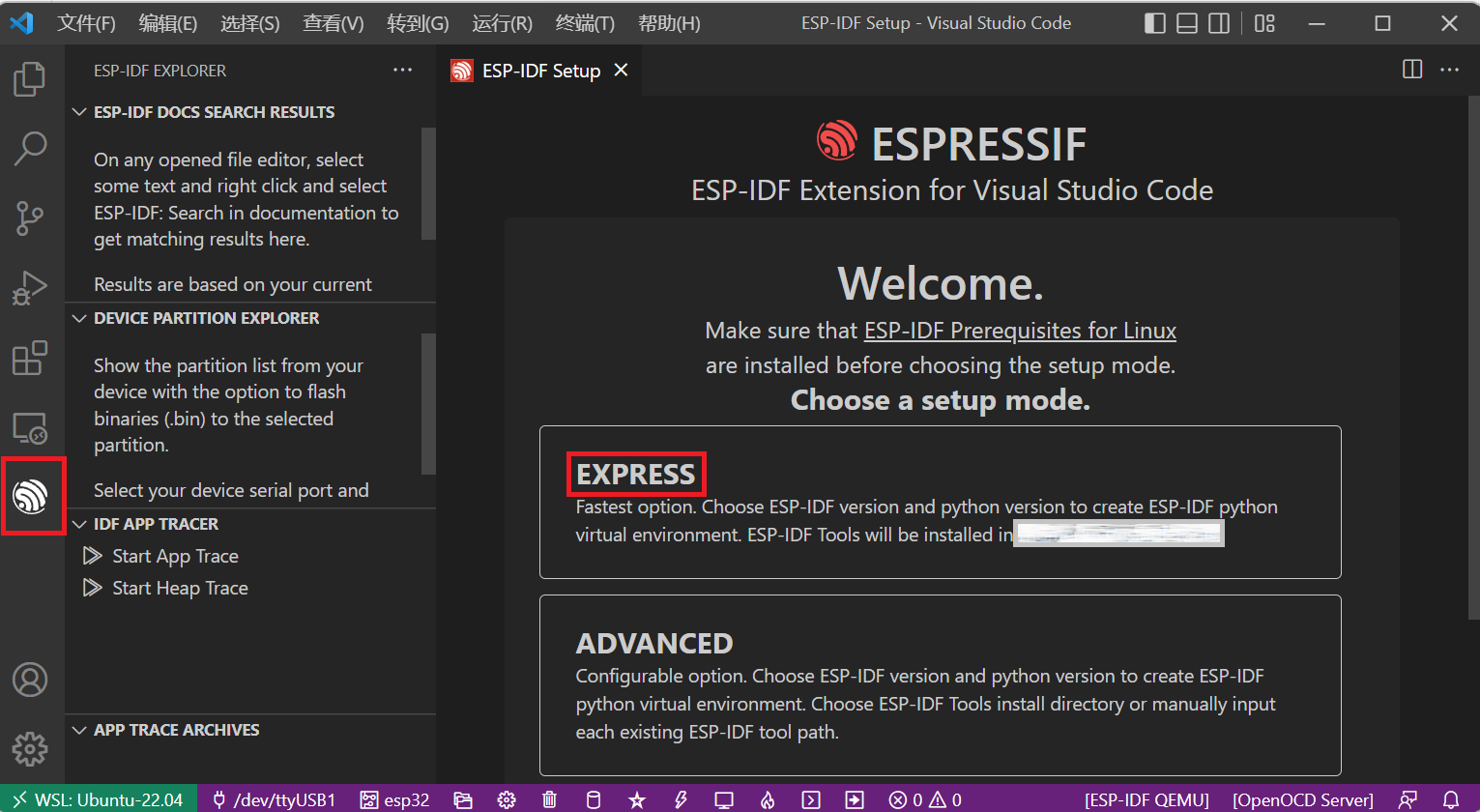This screenshot has width=1480, height=812.
Task: Open the Search view in activity bar
Action: [30, 148]
